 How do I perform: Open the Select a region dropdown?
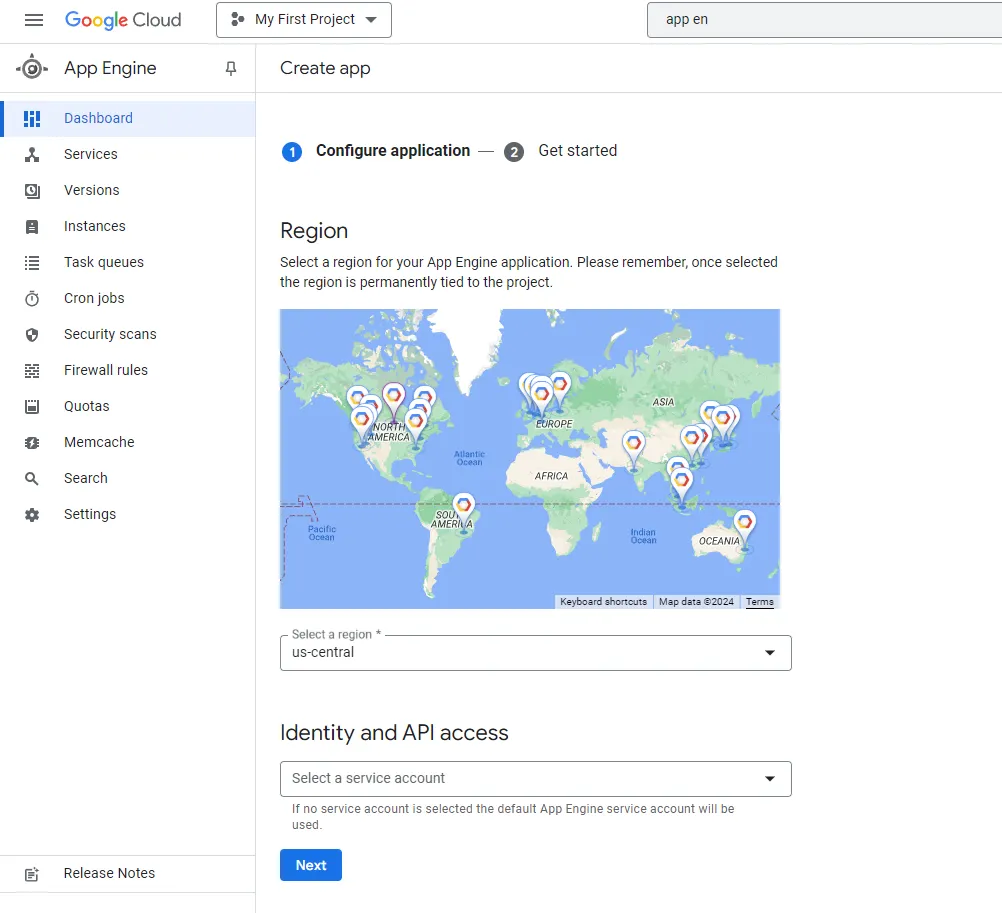(x=536, y=652)
